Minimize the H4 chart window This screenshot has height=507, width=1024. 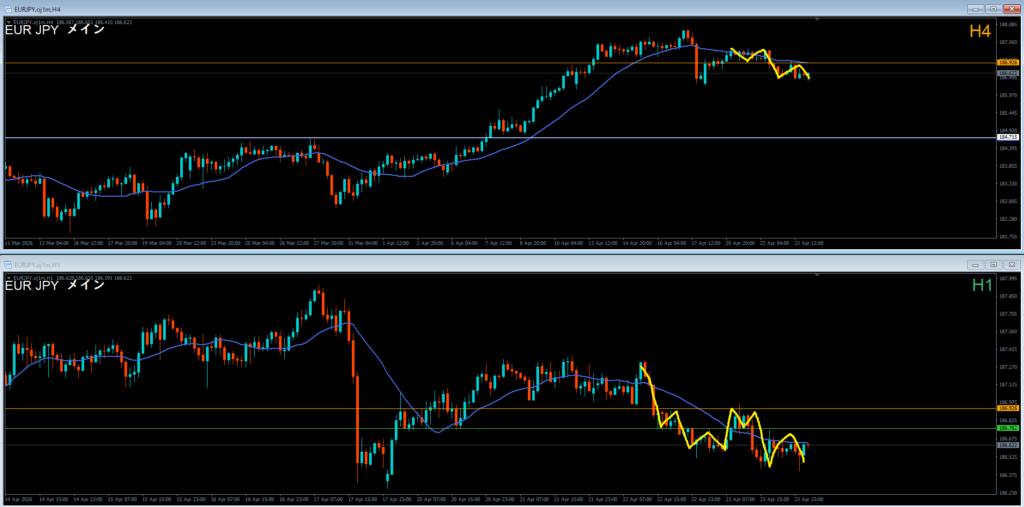976,7
